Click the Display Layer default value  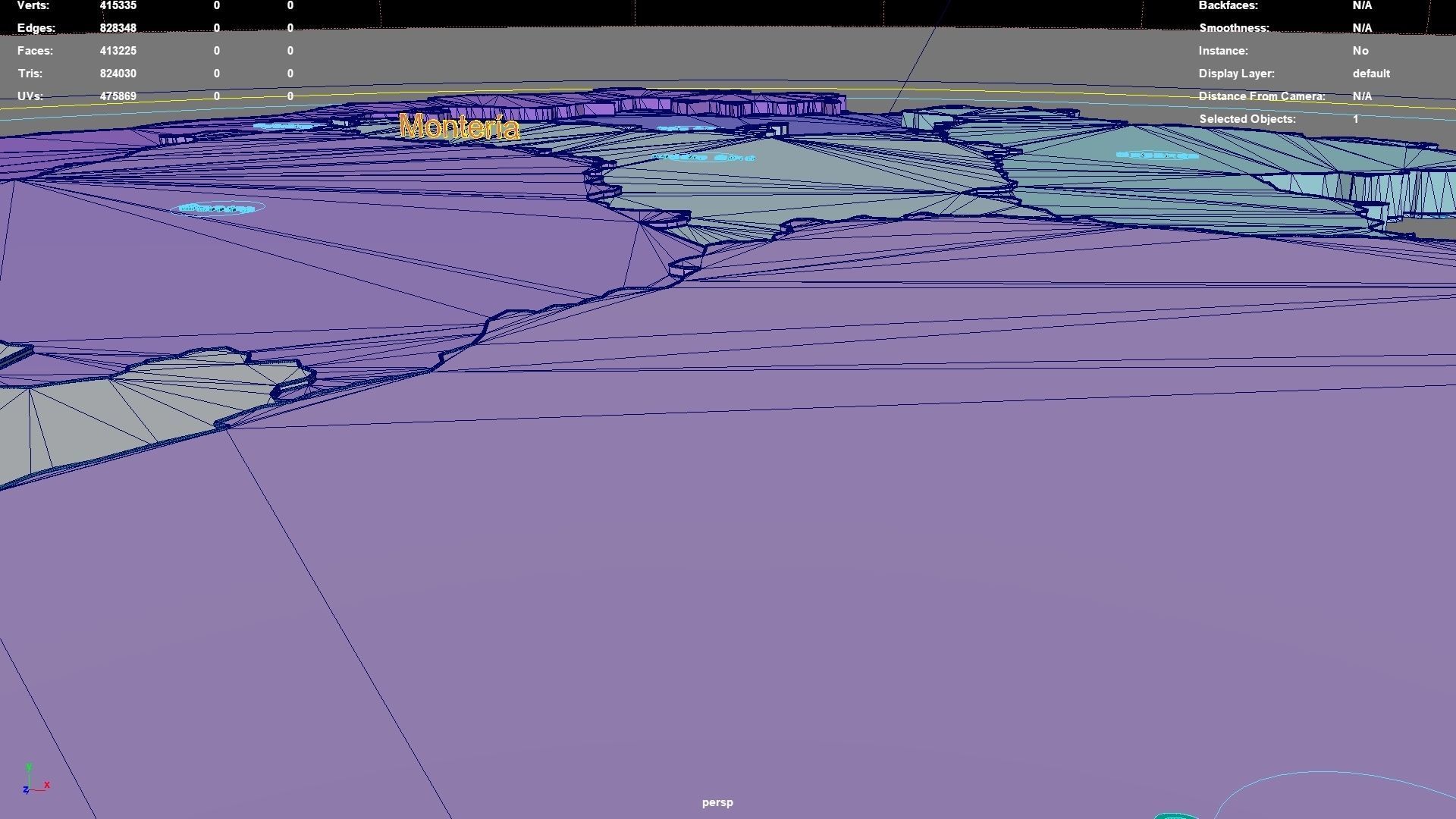(x=1370, y=74)
